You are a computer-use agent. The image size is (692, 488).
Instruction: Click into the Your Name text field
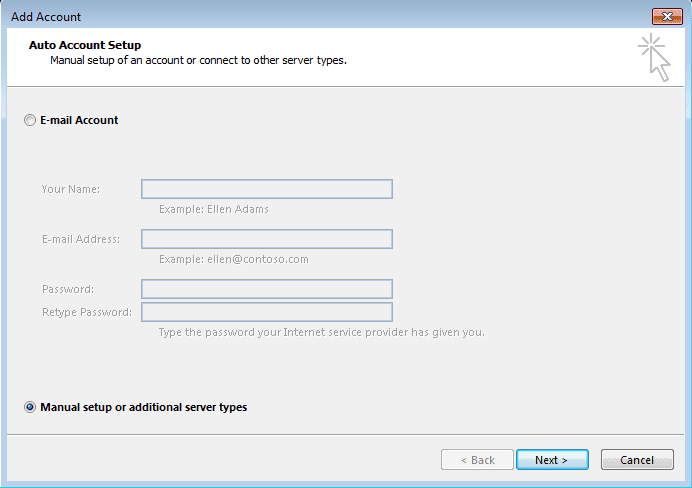[x=267, y=189]
